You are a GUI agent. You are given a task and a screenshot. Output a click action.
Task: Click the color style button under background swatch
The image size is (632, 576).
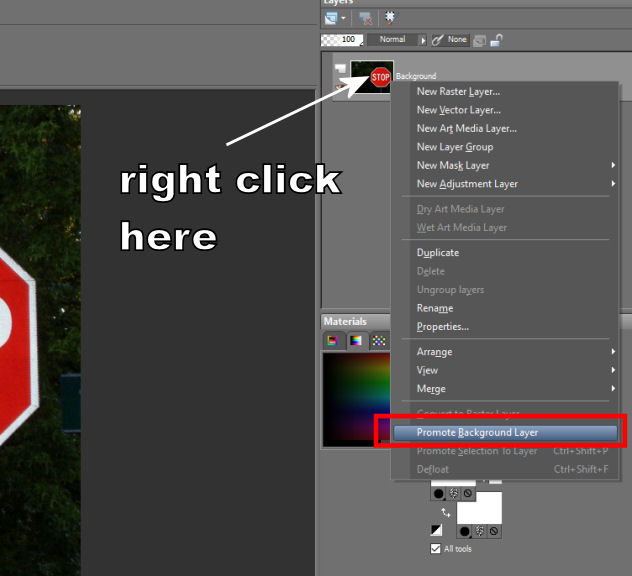tap(464, 531)
